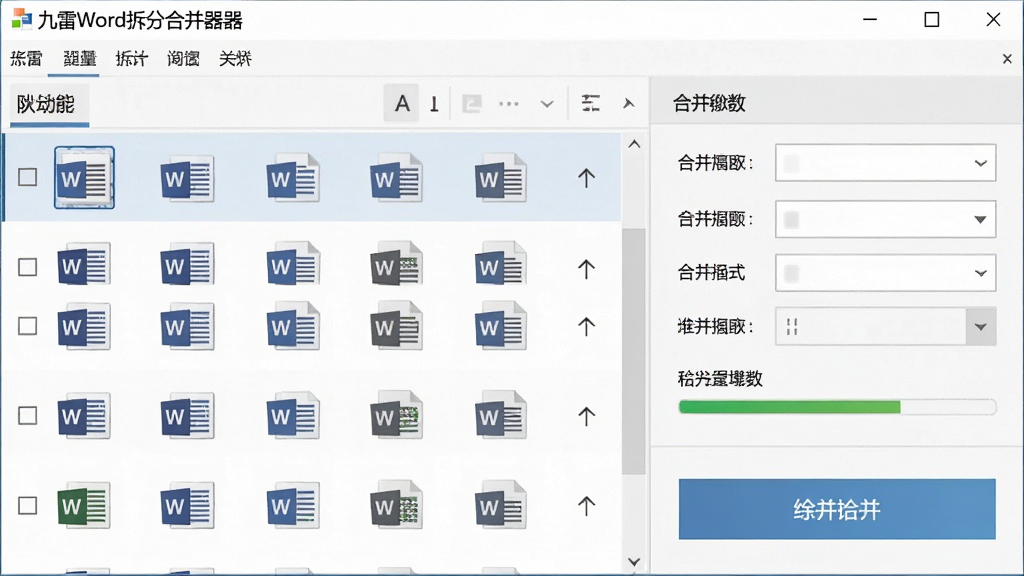Select first Word icon in the third row
The width and height of the screenshot is (1024, 576).
(x=84, y=325)
